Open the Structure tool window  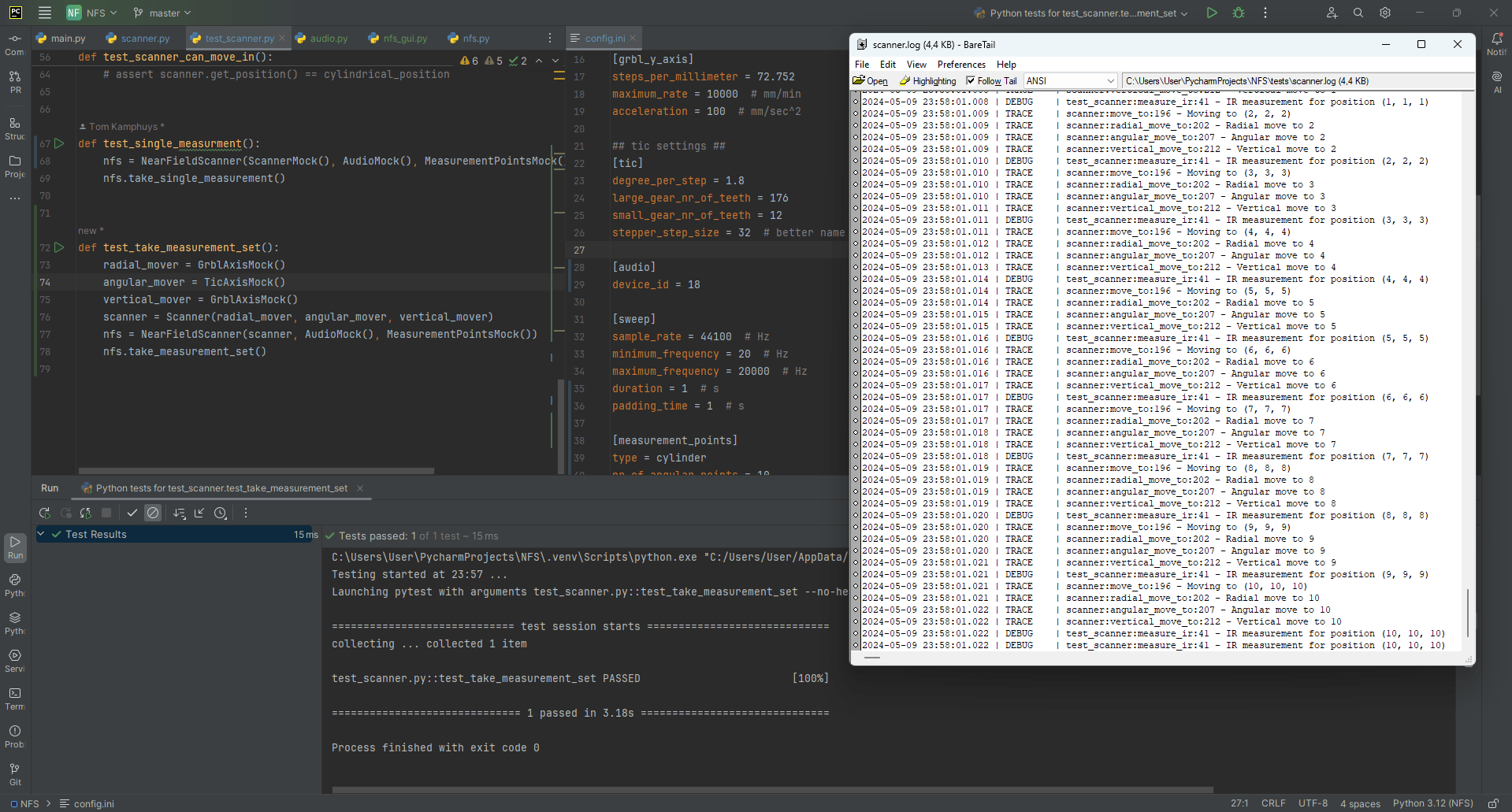pyautogui.click(x=15, y=128)
